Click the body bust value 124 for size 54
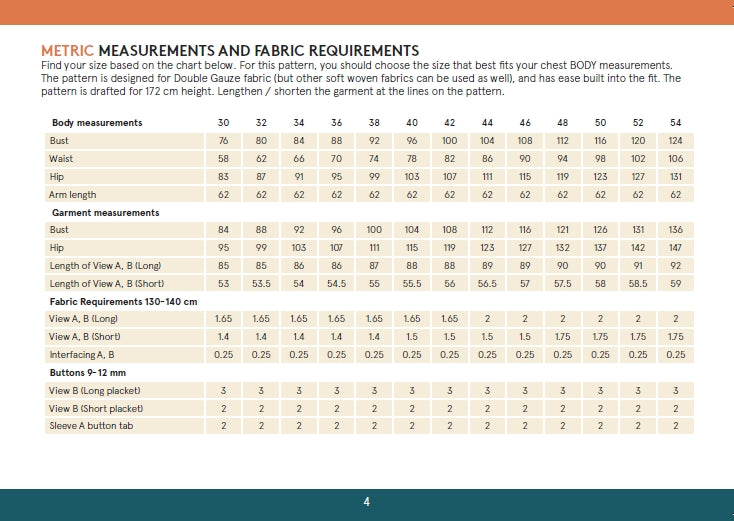Screen dimensions: 734x521 (676, 141)
